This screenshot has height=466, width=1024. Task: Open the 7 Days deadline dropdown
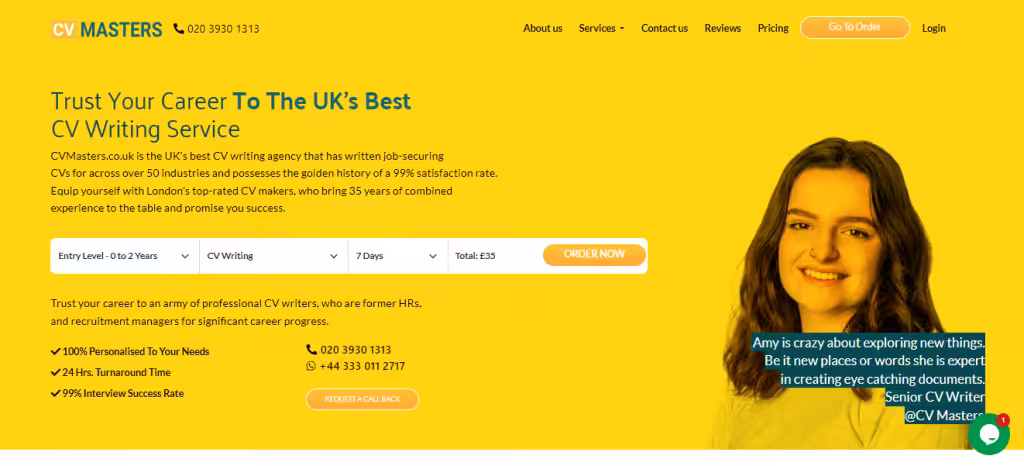click(x=398, y=256)
